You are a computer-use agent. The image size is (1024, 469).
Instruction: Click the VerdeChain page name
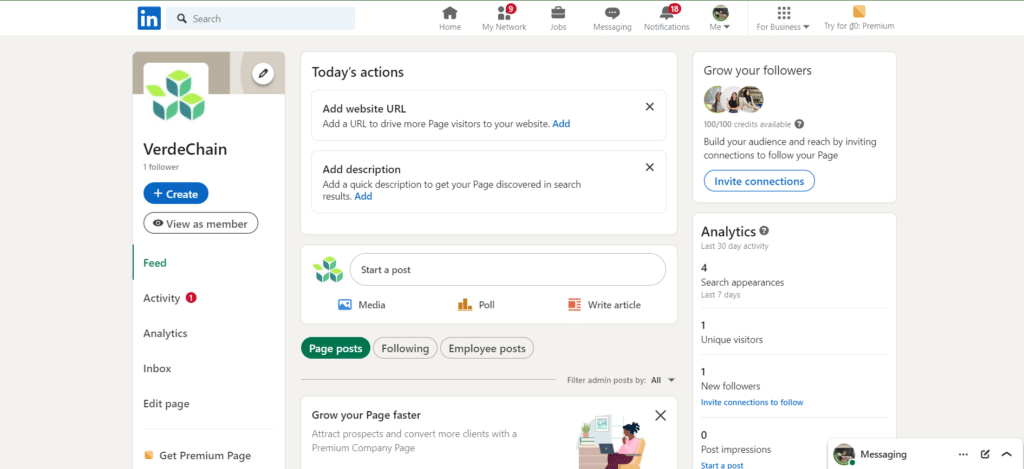click(x=185, y=149)
